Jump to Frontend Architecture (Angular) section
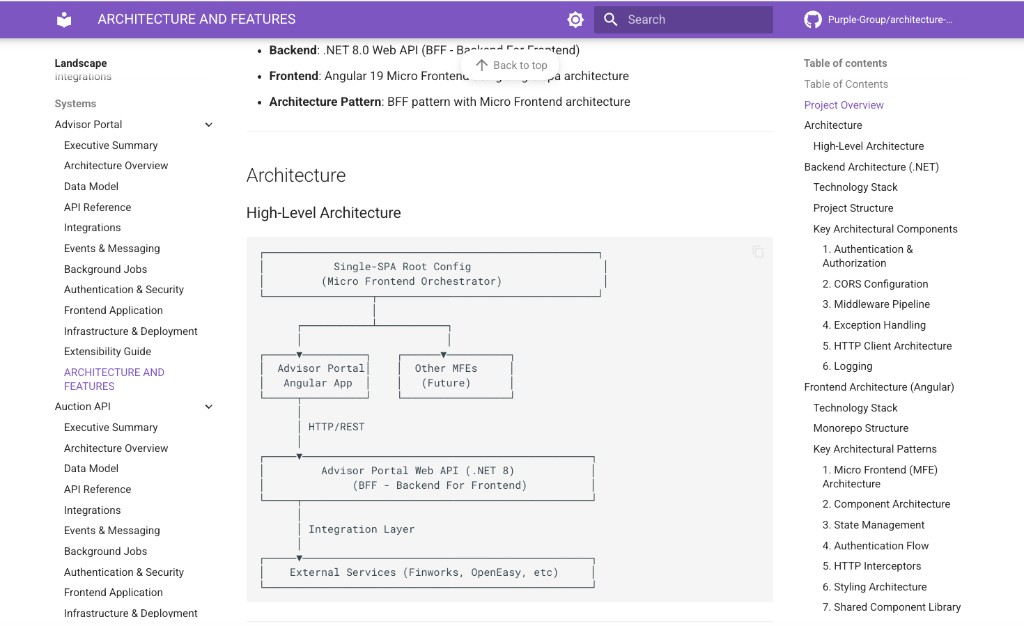 pyautogui.click(x=878, y=387)
